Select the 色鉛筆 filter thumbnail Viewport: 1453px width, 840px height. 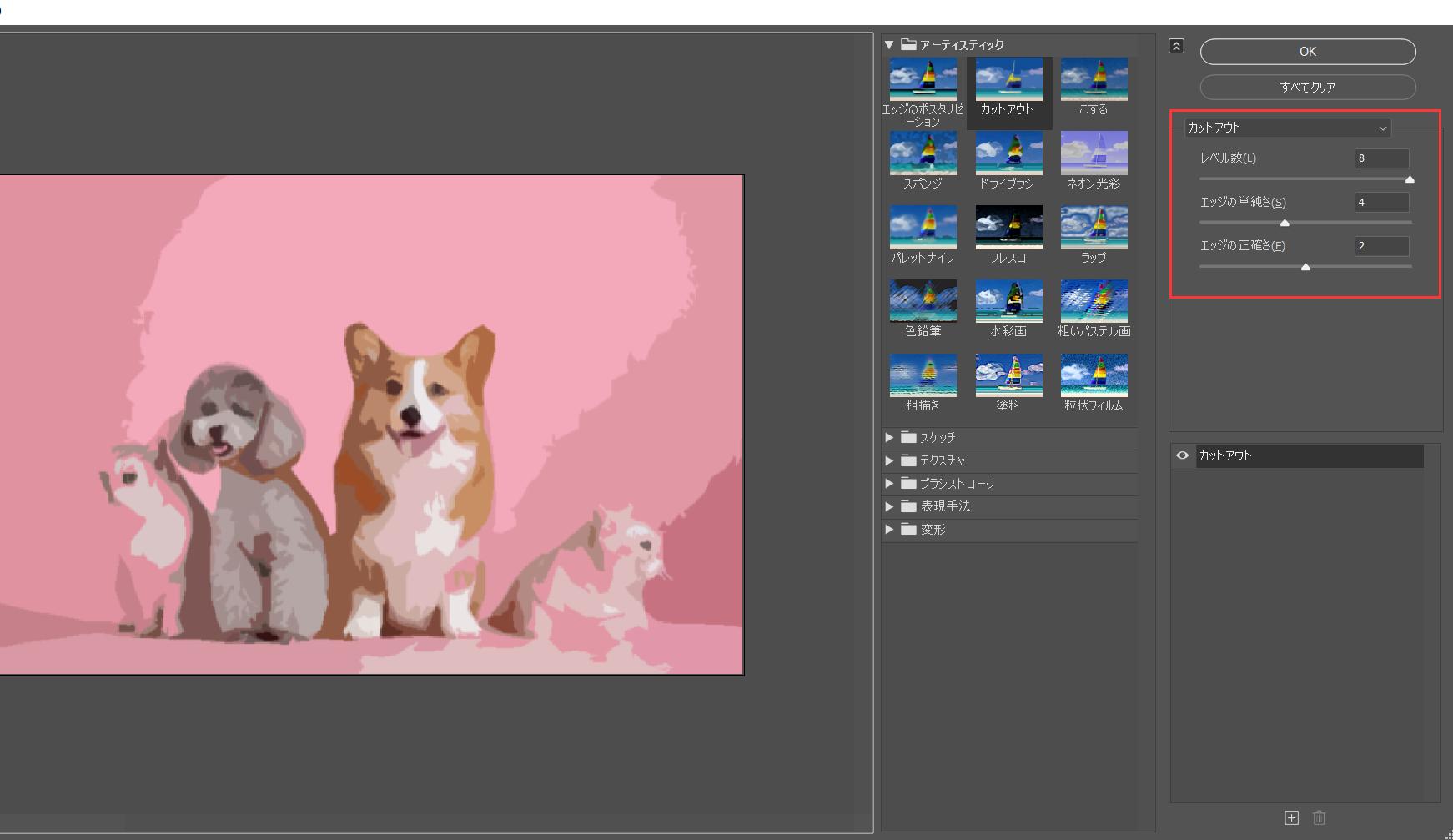point(923,301)
